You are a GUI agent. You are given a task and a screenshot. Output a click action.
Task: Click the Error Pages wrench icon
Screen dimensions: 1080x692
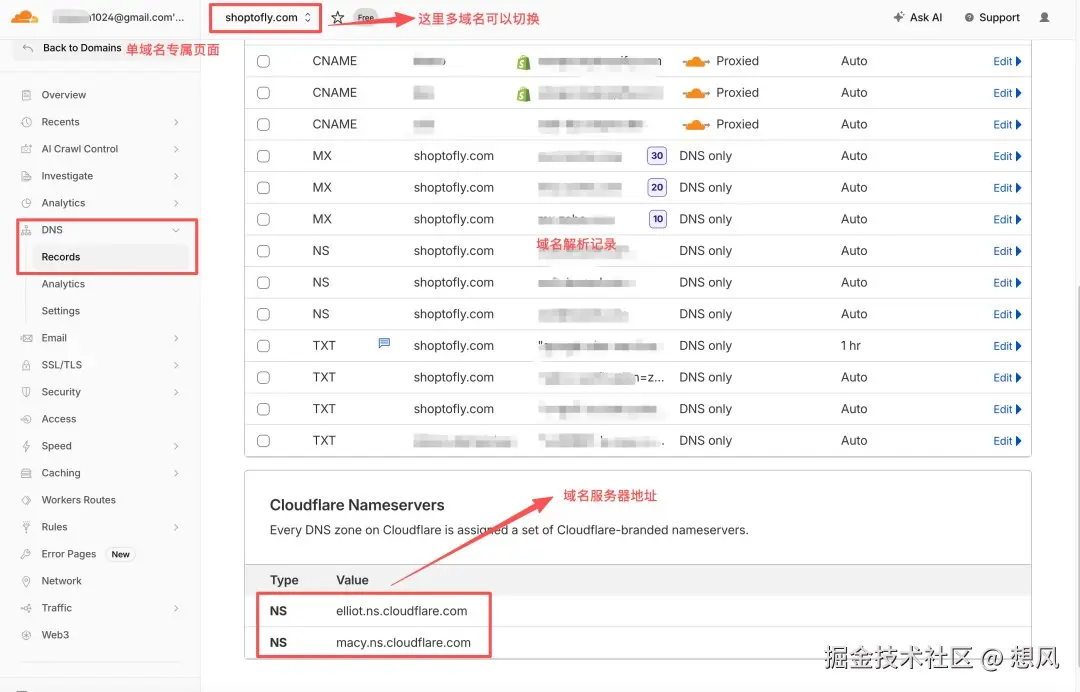coord(26,554)
